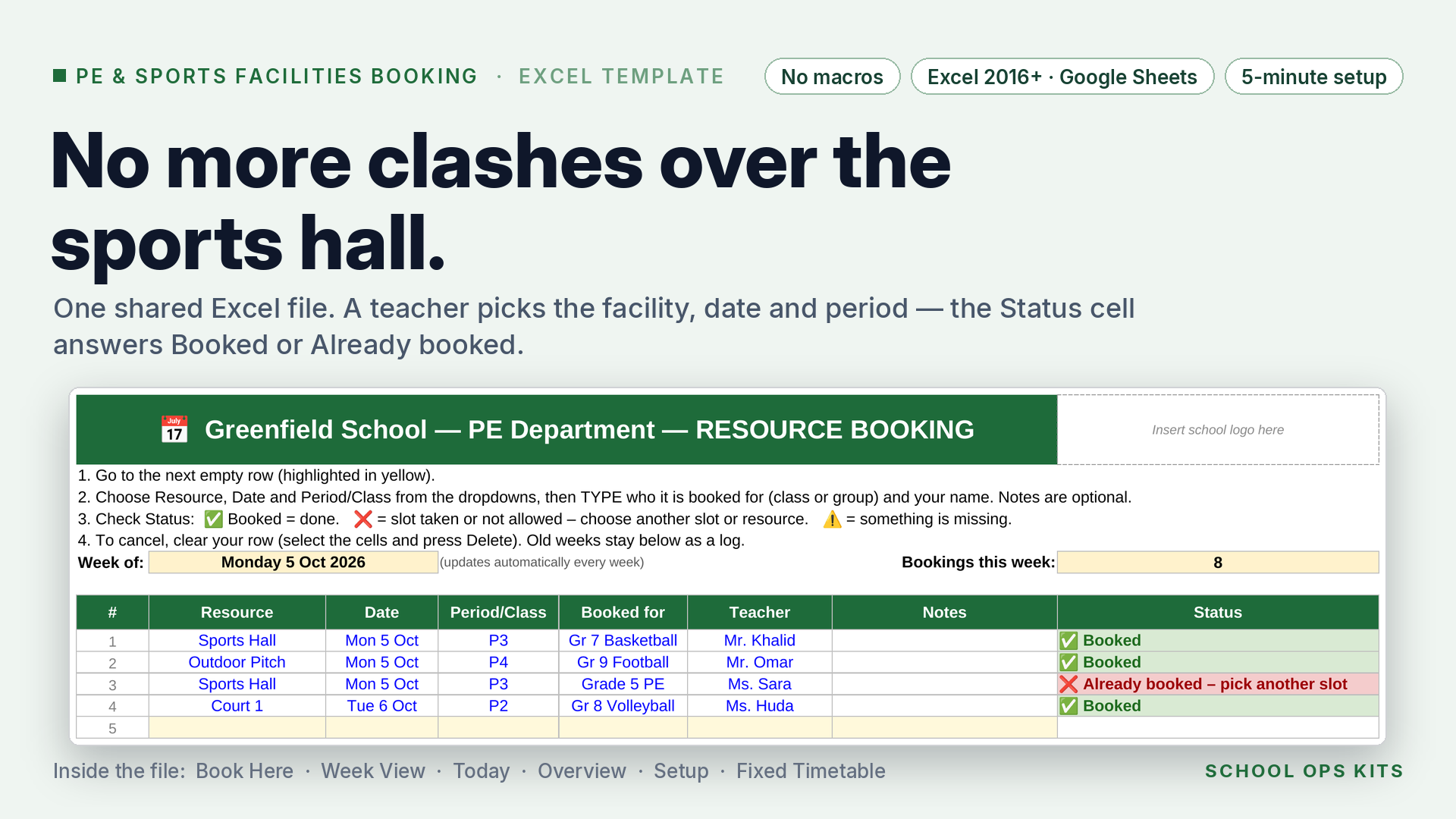The width and height of the screenshot is (1456, 819).
Task: Click the Notes column header
Action: pos(944,612)
